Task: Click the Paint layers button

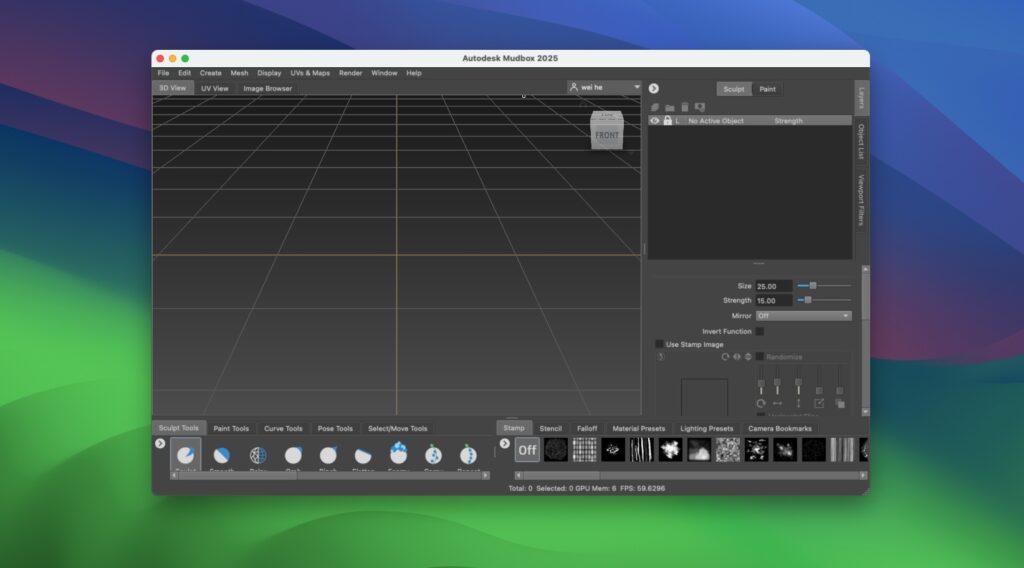Action: tap(767, 89)
